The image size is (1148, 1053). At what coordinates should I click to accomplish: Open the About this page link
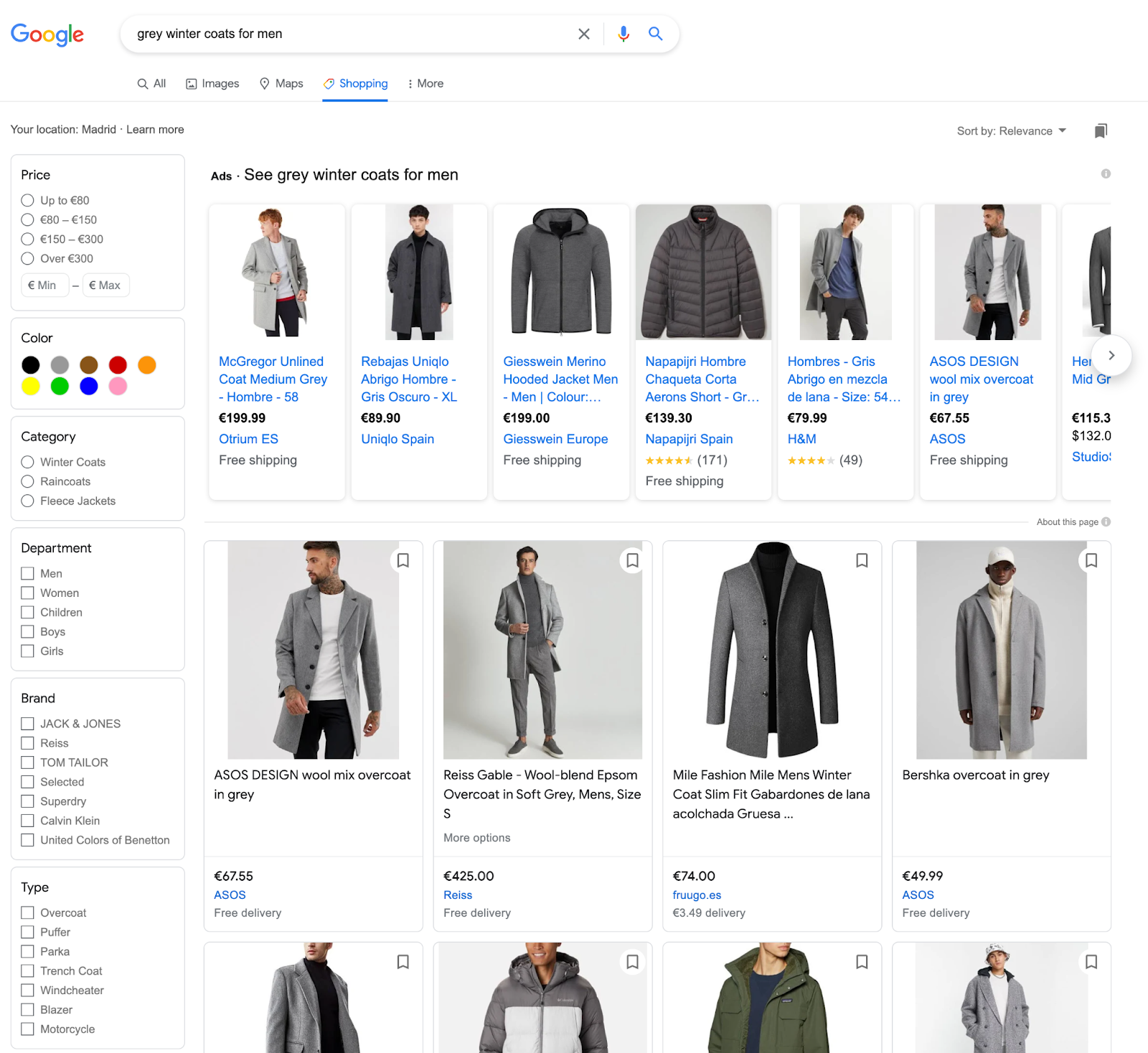pyautogui.click(x=1067, y=521)
